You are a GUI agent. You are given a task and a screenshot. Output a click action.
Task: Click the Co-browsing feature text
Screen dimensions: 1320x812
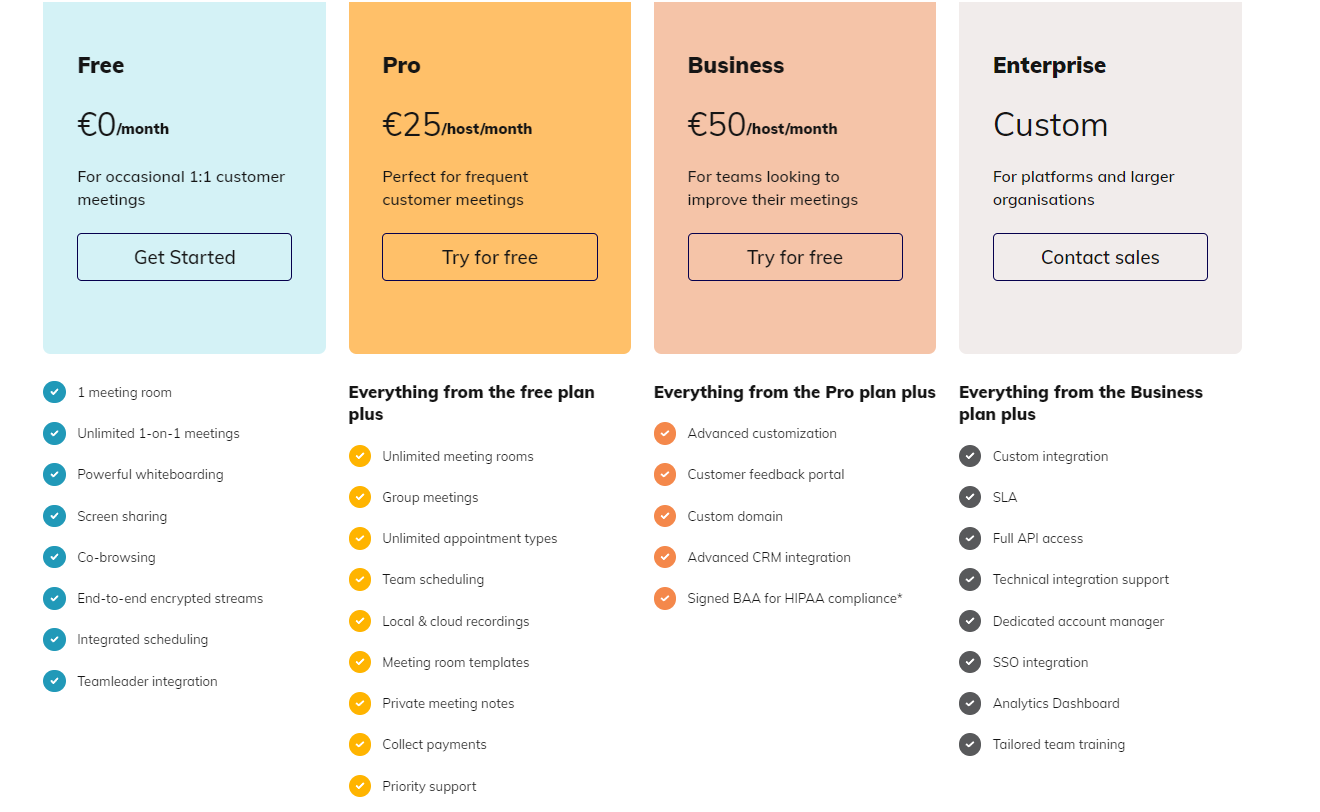(x=116, y=557)
